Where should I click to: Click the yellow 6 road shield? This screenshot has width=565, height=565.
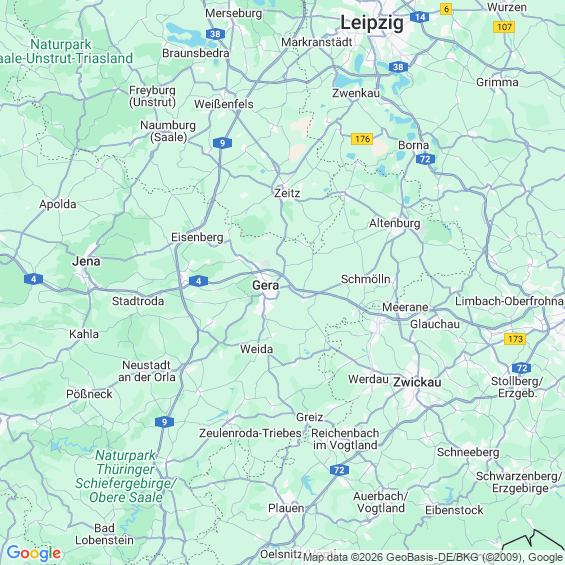pyautogui.click(x=446, y=9)
